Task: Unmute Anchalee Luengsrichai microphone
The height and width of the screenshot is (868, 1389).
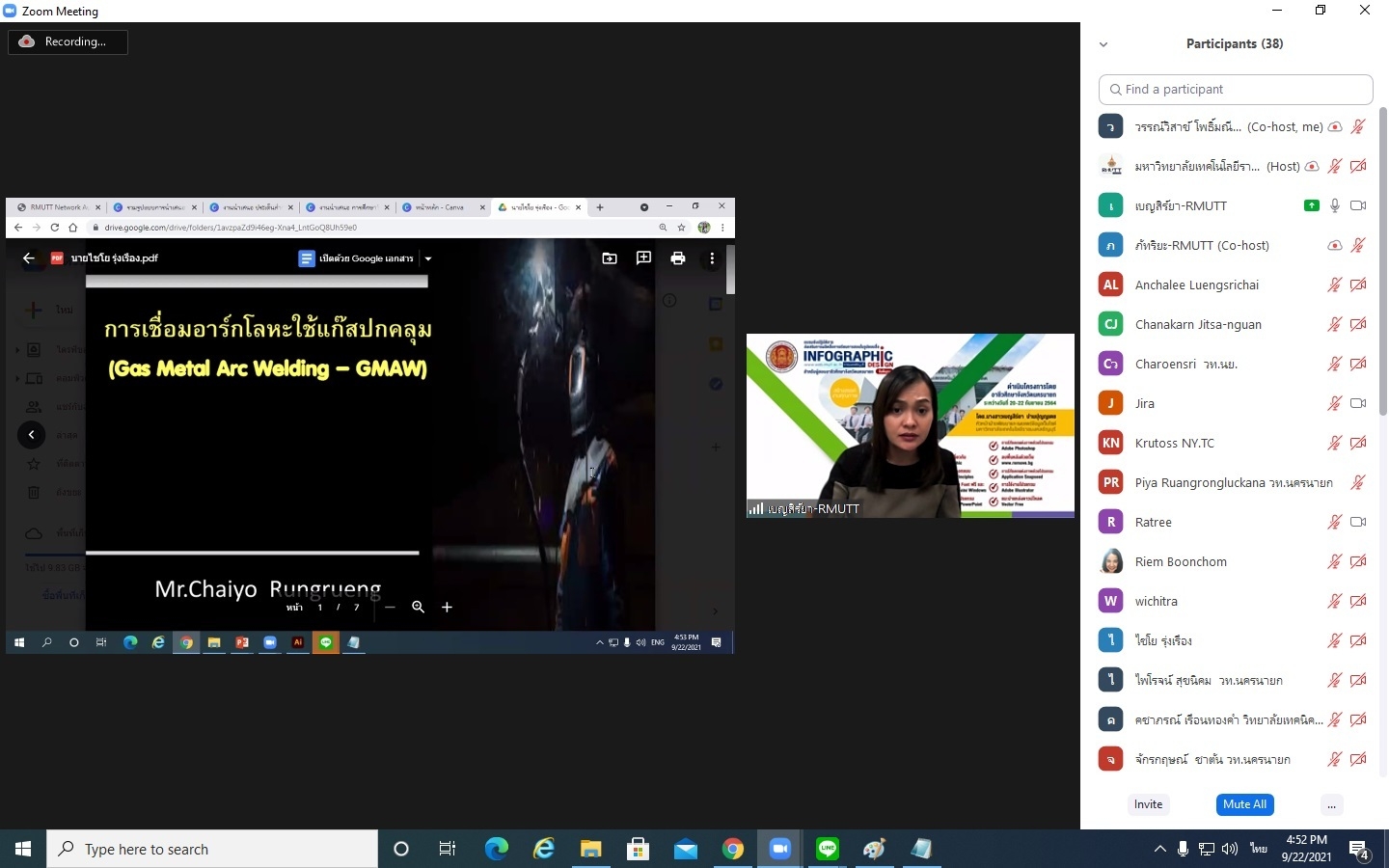Action: [1335, 285]
